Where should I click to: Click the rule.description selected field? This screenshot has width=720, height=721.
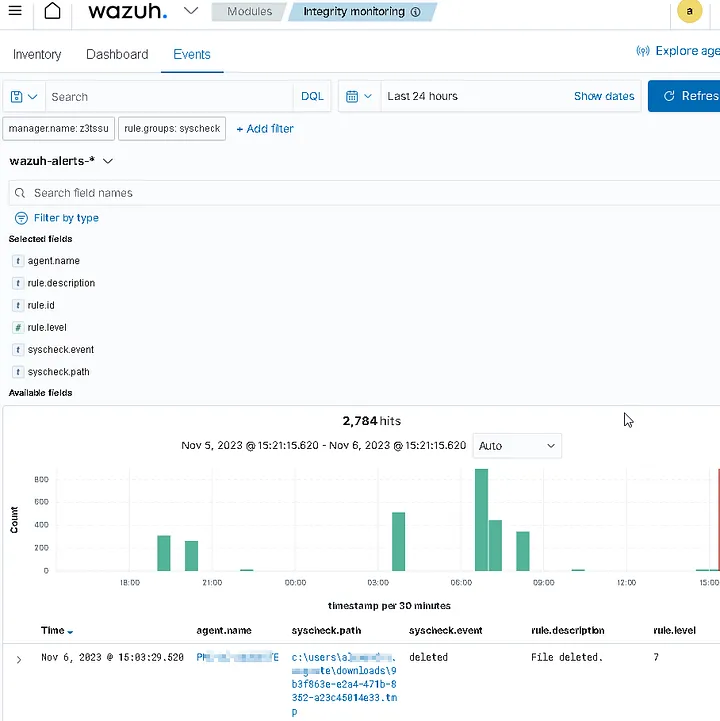(x=61, y=283)
